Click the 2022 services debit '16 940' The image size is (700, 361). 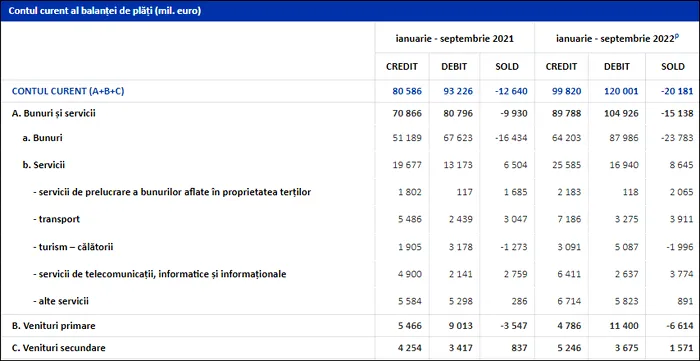click(x=624, y=165)
